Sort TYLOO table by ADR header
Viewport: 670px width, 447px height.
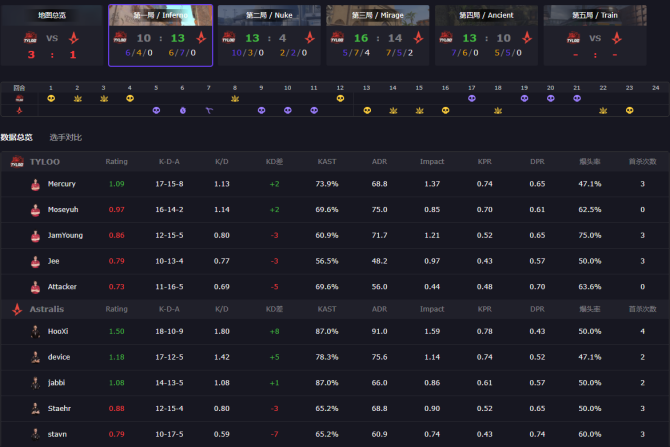click(379, 161)
